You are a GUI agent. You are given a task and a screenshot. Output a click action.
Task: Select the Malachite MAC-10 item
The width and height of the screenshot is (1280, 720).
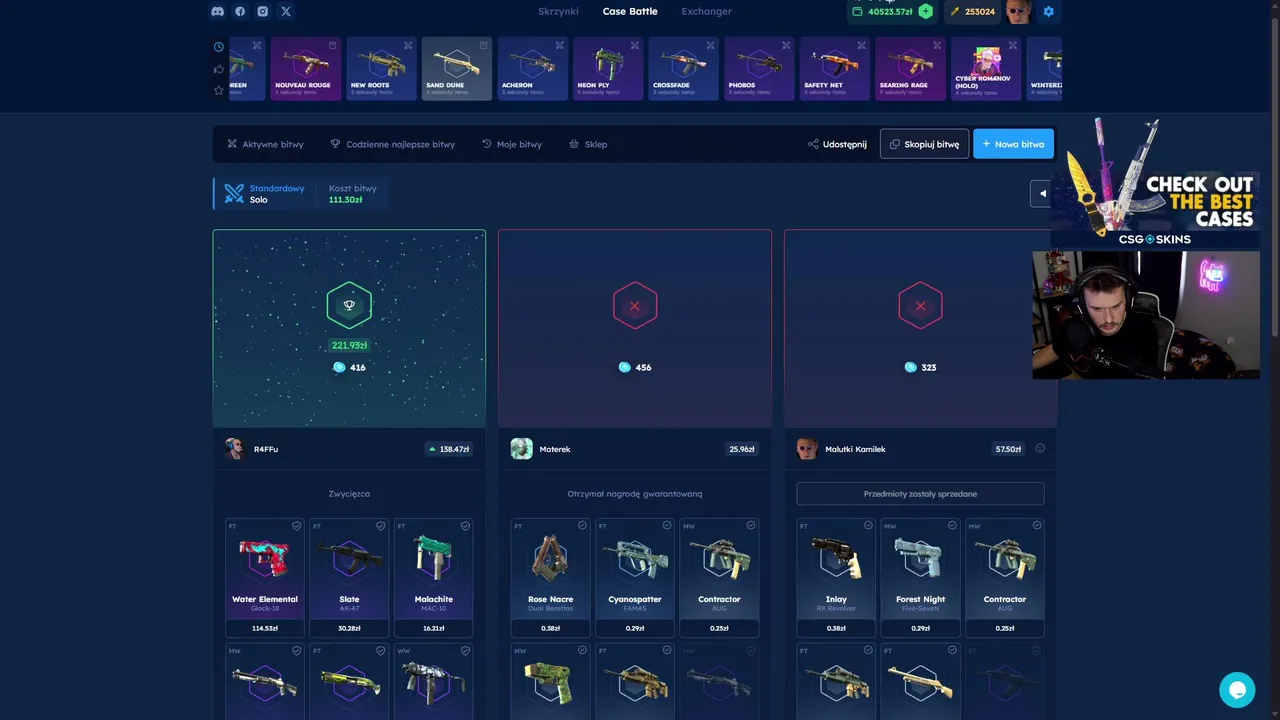point(433,577)
